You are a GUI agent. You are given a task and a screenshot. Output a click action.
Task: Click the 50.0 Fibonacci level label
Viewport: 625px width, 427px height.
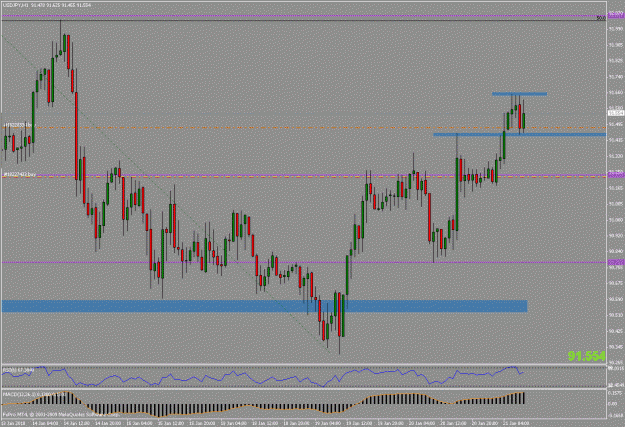pyautogui.click(x=601, y=18)
